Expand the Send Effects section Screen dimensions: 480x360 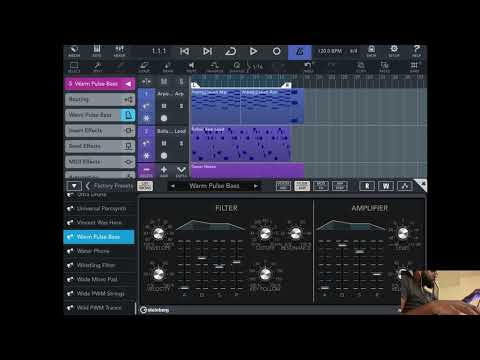[100, 146]
